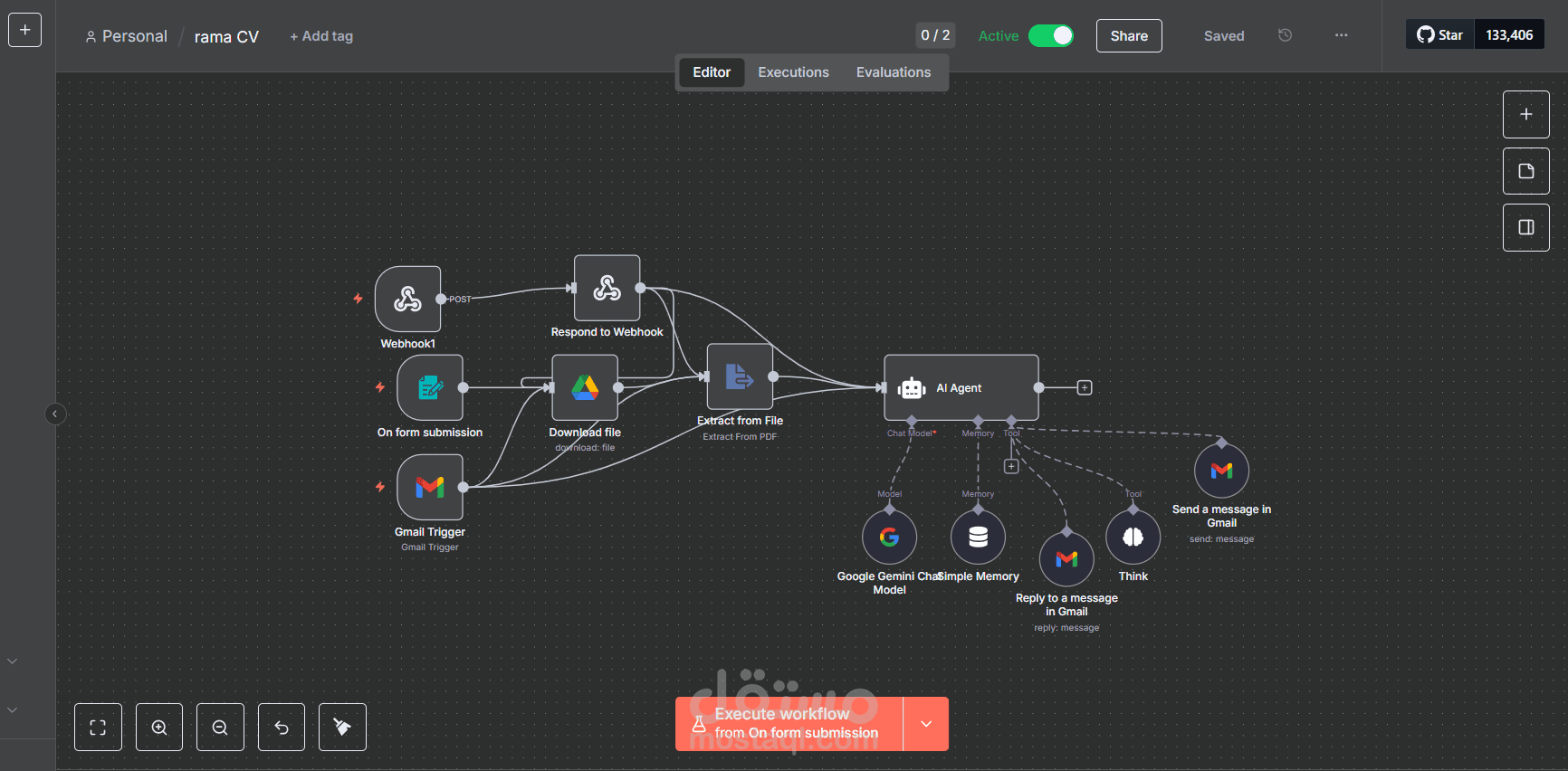This screenshot has height=771, width=1568.
Task: Click the Share button
Action: pos(1129,36)
